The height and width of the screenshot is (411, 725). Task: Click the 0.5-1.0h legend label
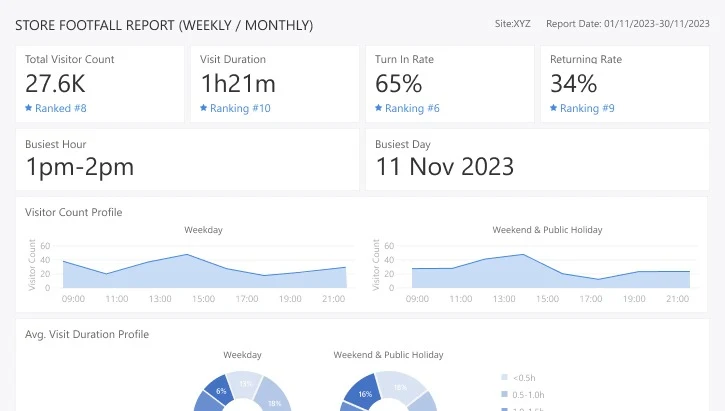tap(528, 395)
